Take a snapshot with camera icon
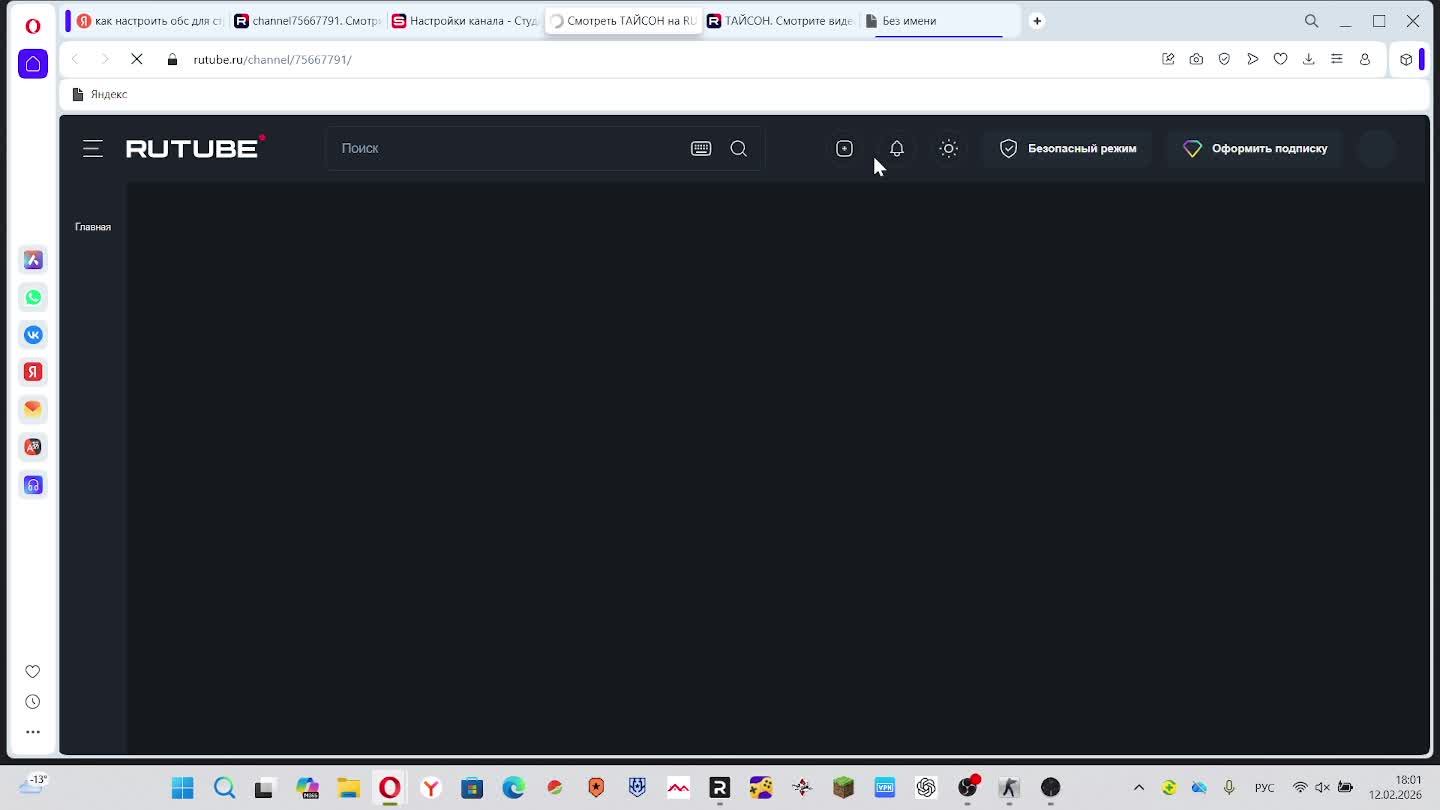The width and height of the screenshot is (1440, 810). 1196,59
